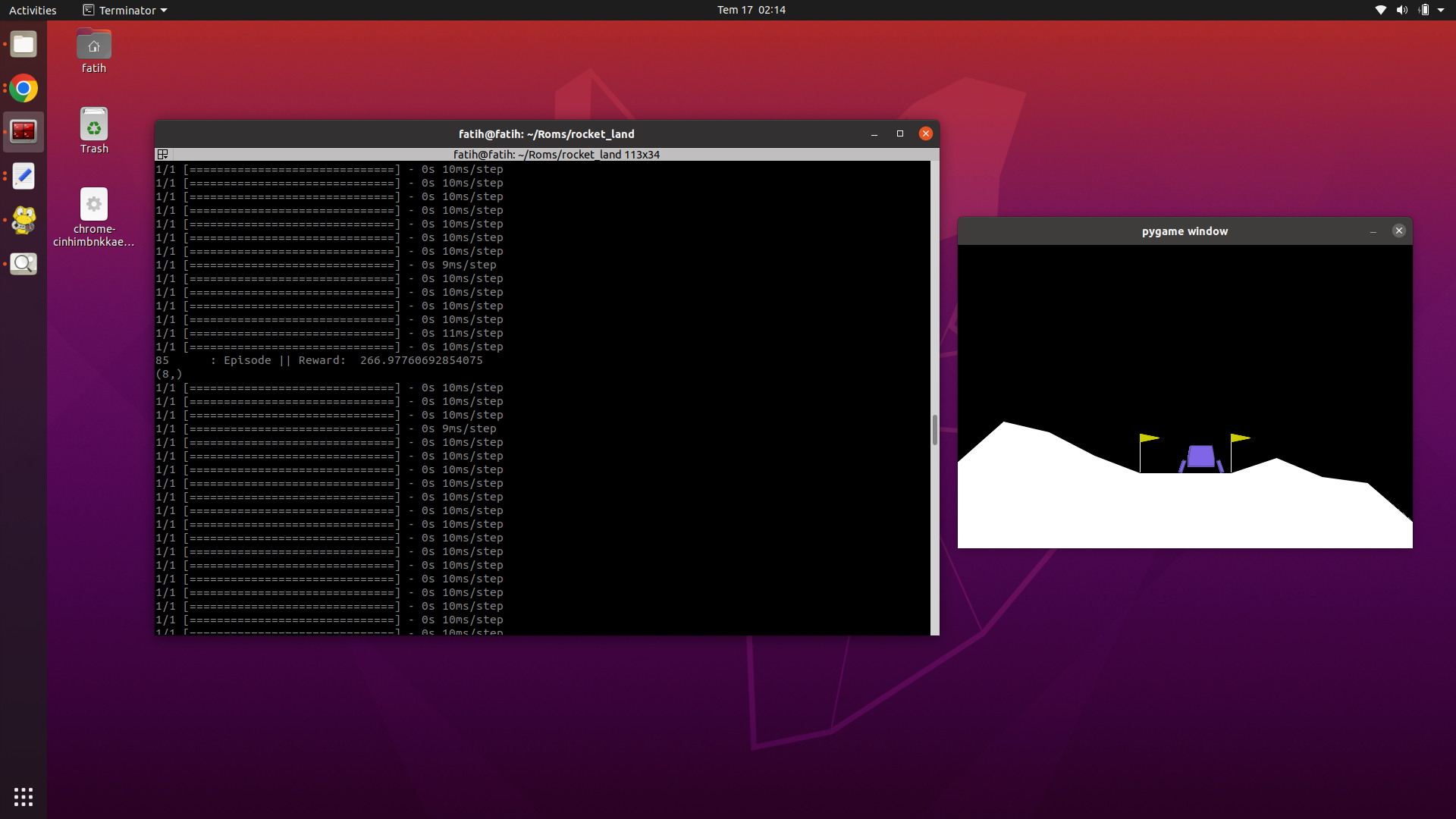Open the clock calendar Tem 17 02:14
The height and width of the screenshot is (819, 1456).
click(x=752, y=10)
